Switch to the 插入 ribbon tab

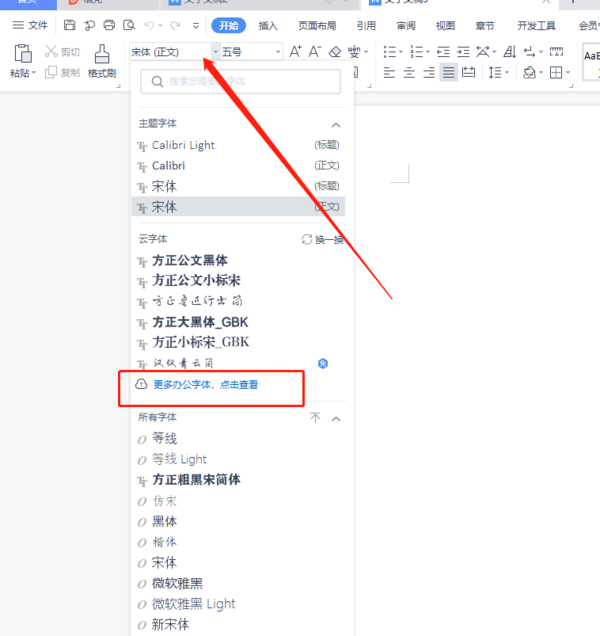point(268,25)
